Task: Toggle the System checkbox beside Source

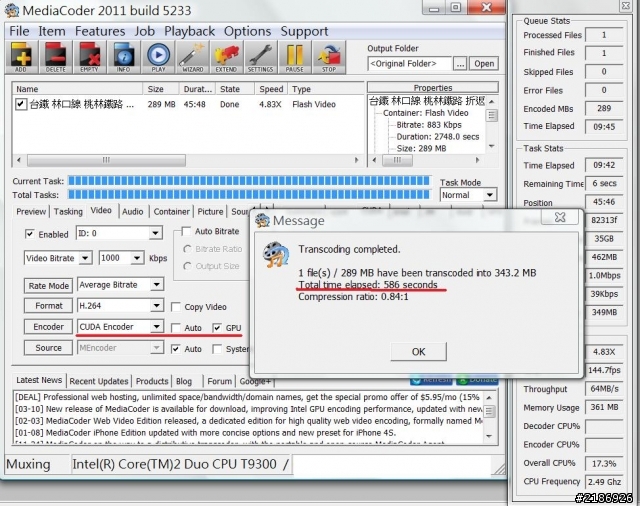Action: point(217,349)
